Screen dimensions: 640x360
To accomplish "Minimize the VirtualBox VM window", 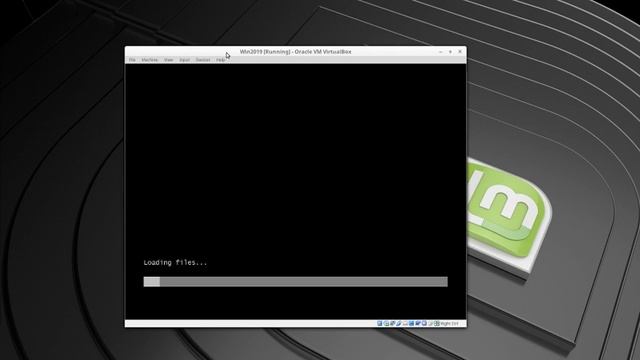I will pyautogui.click(x=440, y=52).
